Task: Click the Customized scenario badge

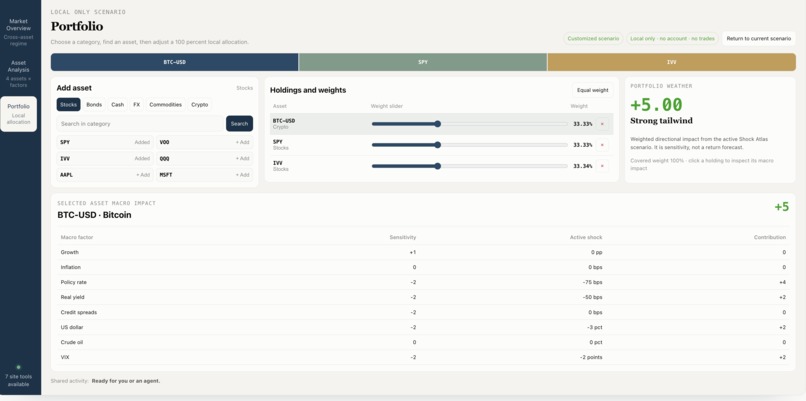Action: (x=593, y=39)
